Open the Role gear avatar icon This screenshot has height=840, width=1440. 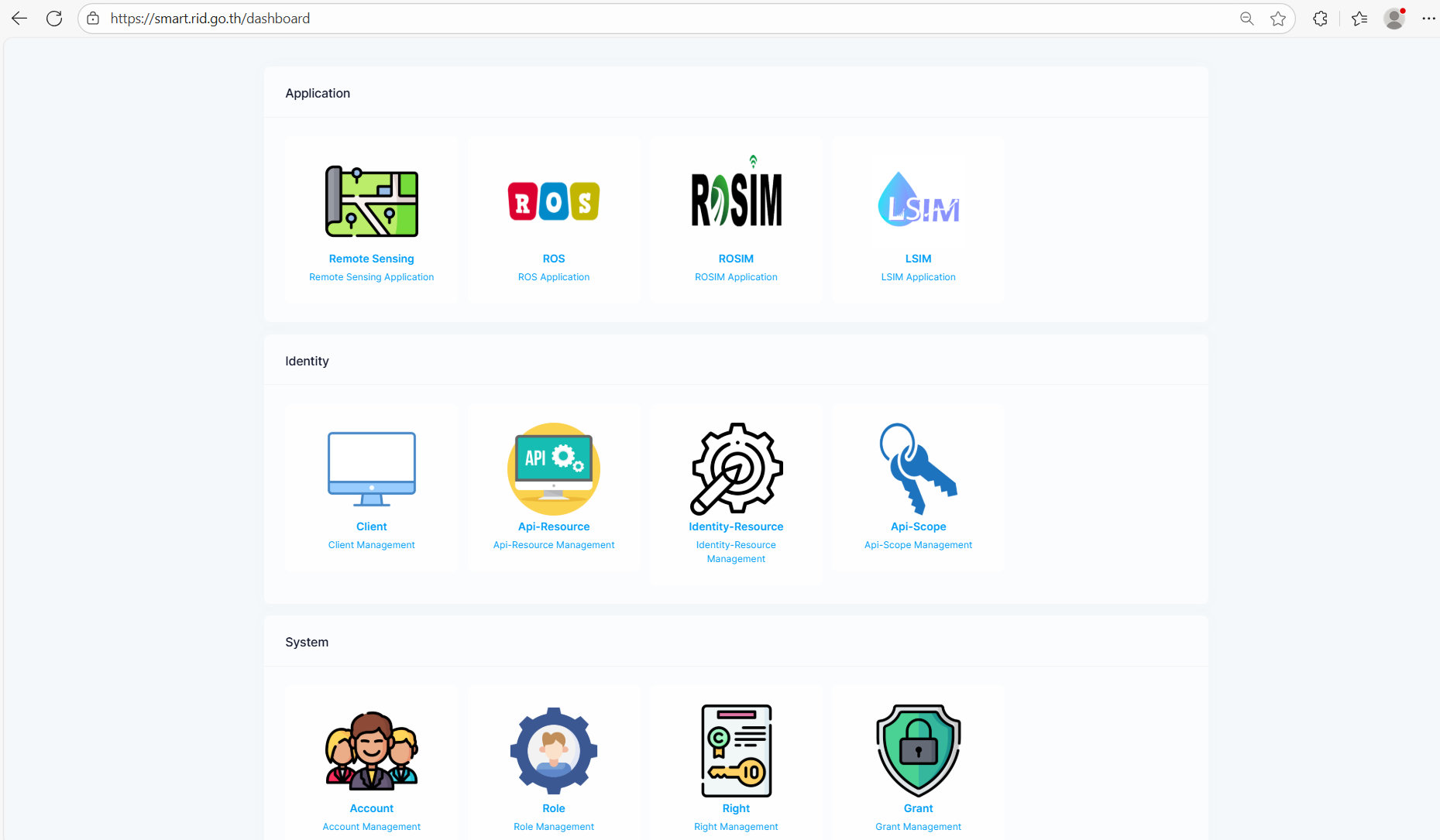tap(553, 750)
